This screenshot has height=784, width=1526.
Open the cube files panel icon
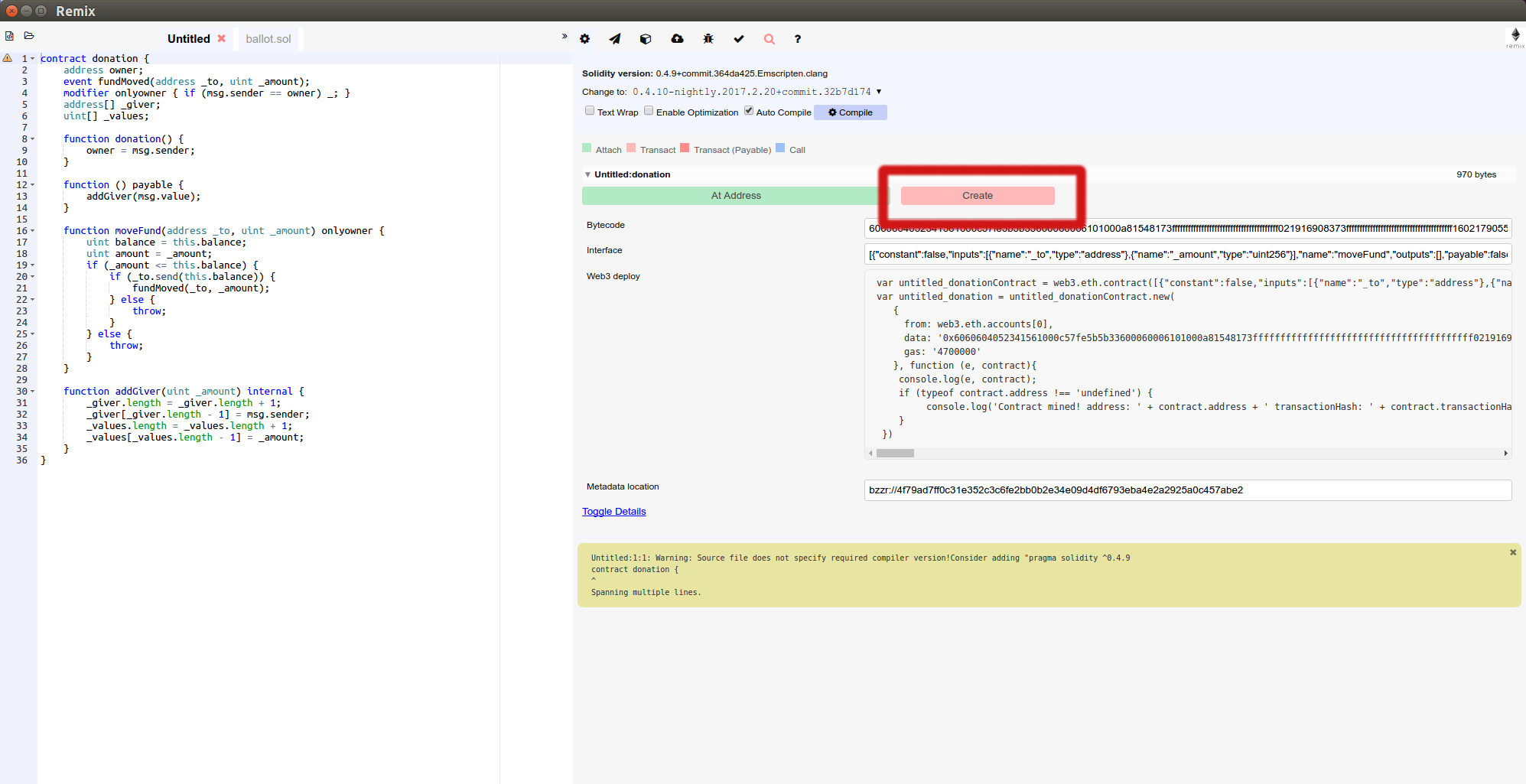(x=646, y=39)
